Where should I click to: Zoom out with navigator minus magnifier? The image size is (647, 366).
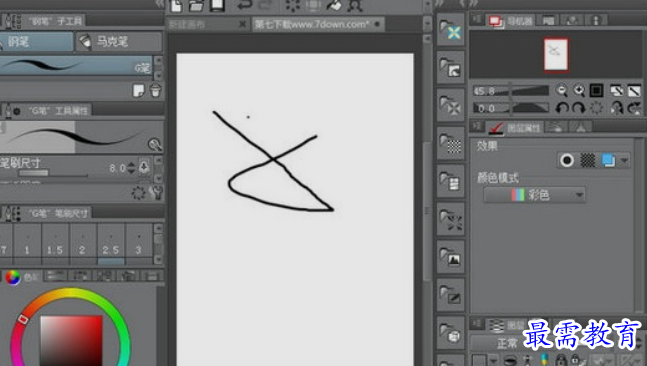tap(561, 90)
